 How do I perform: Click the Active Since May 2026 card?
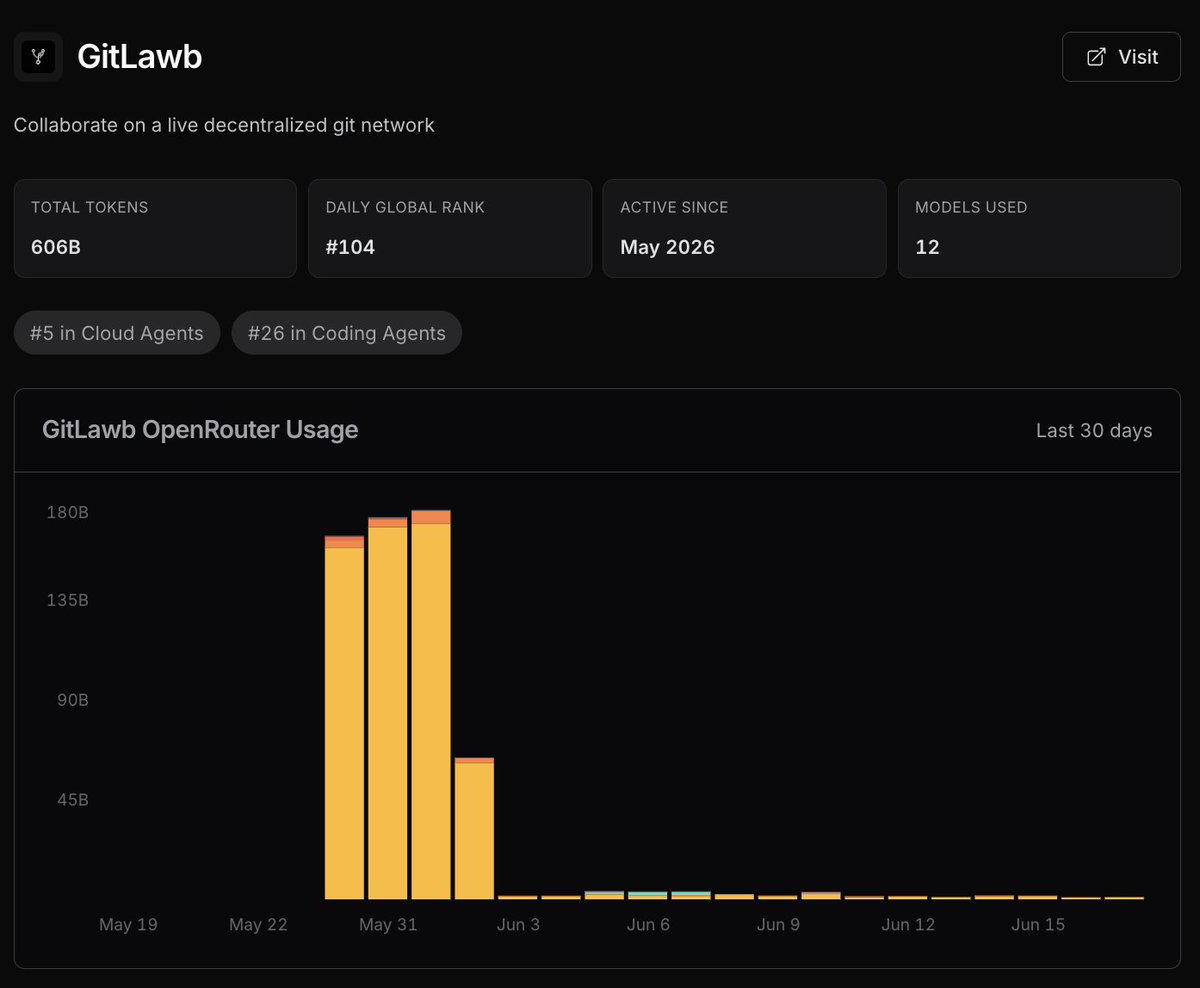tap(744, 228)
